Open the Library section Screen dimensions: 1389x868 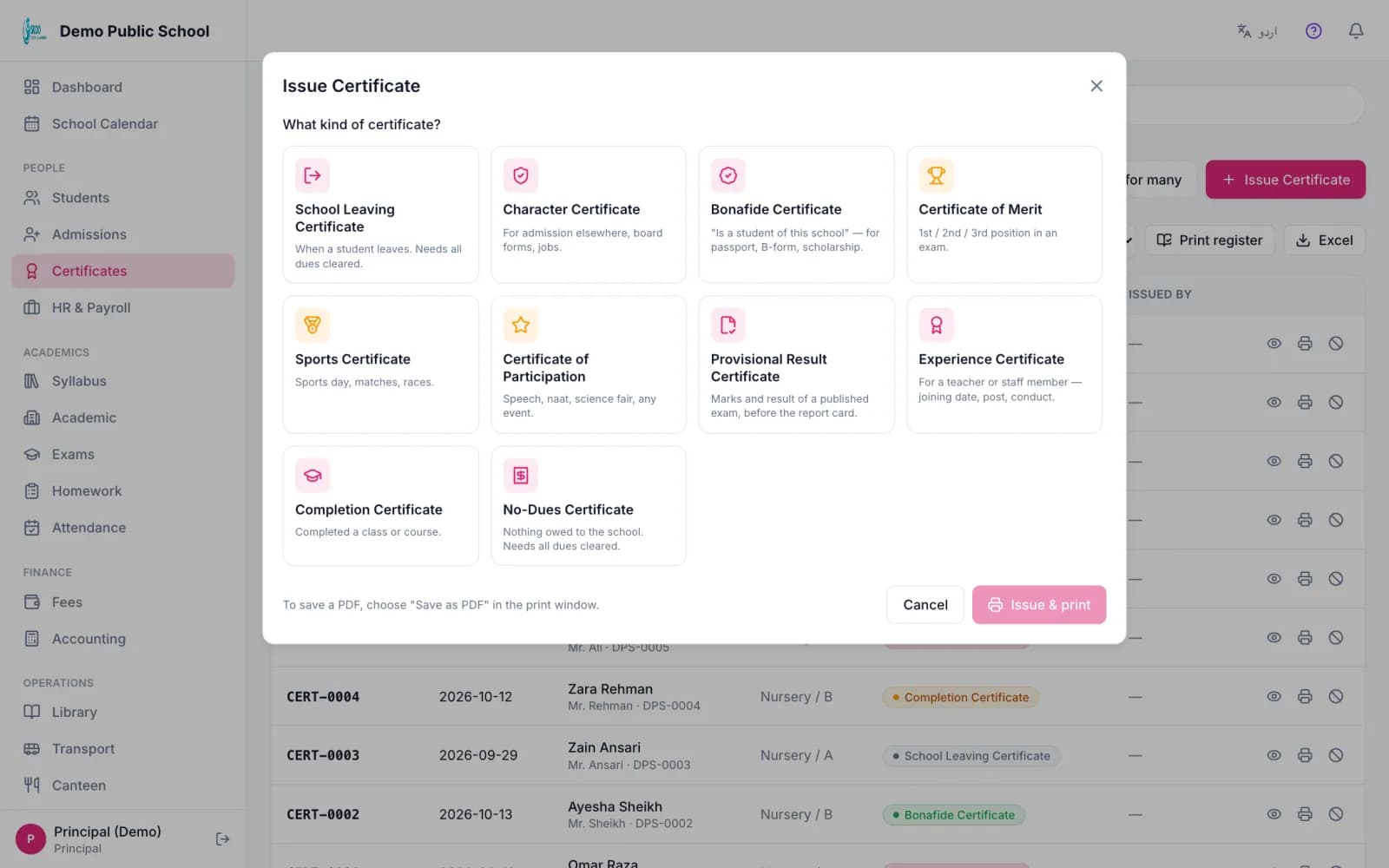point(122,712)
